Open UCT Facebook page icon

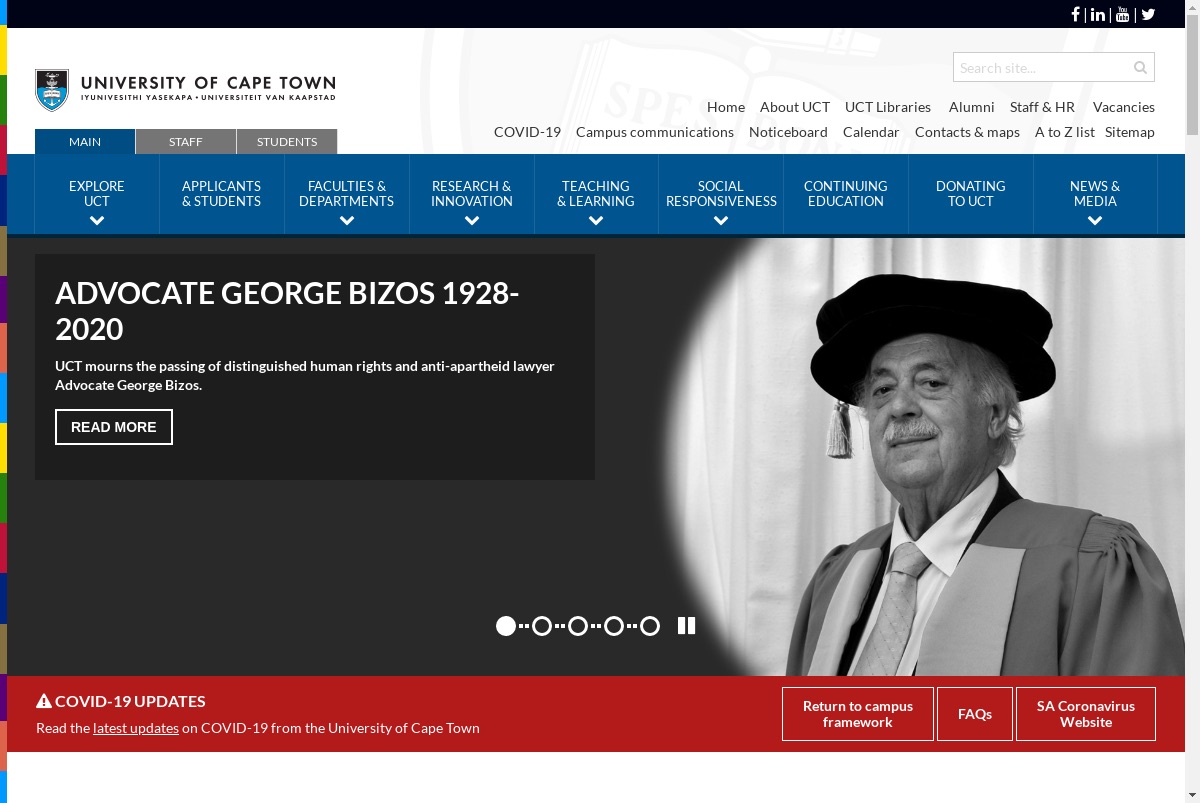[x=1076, y=14]
